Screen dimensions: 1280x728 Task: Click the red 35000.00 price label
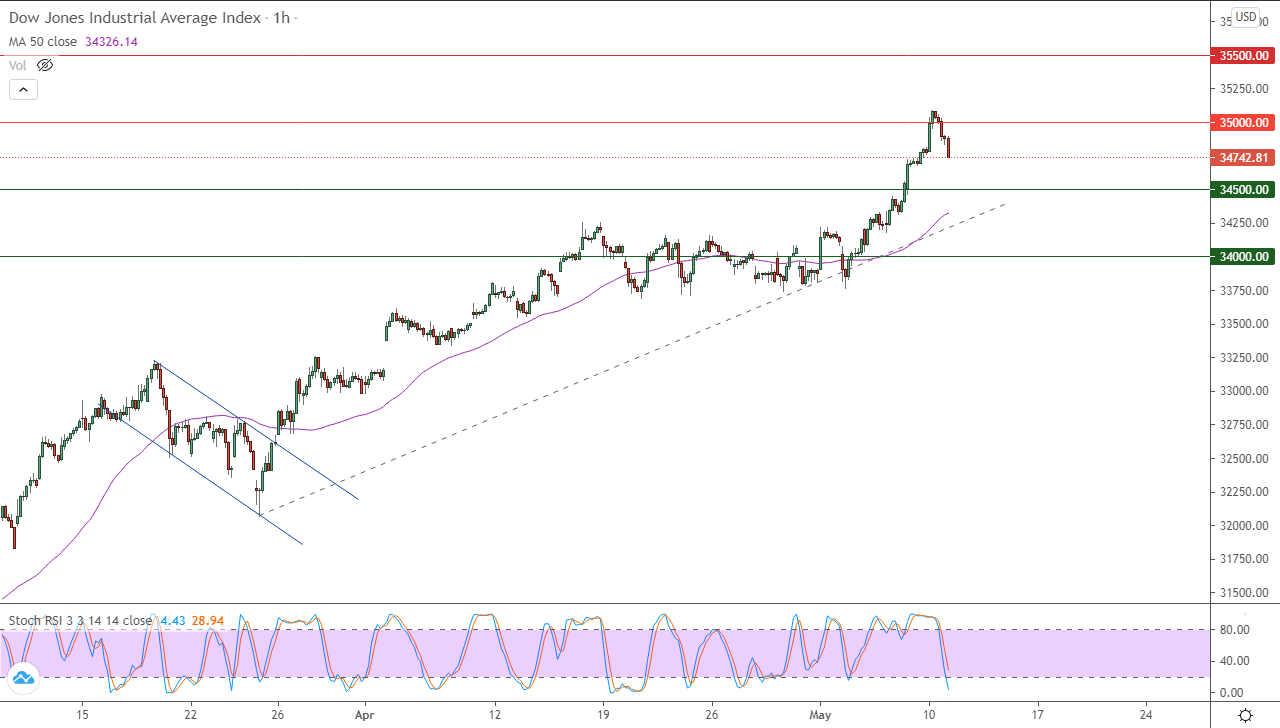click(1245, 123)
